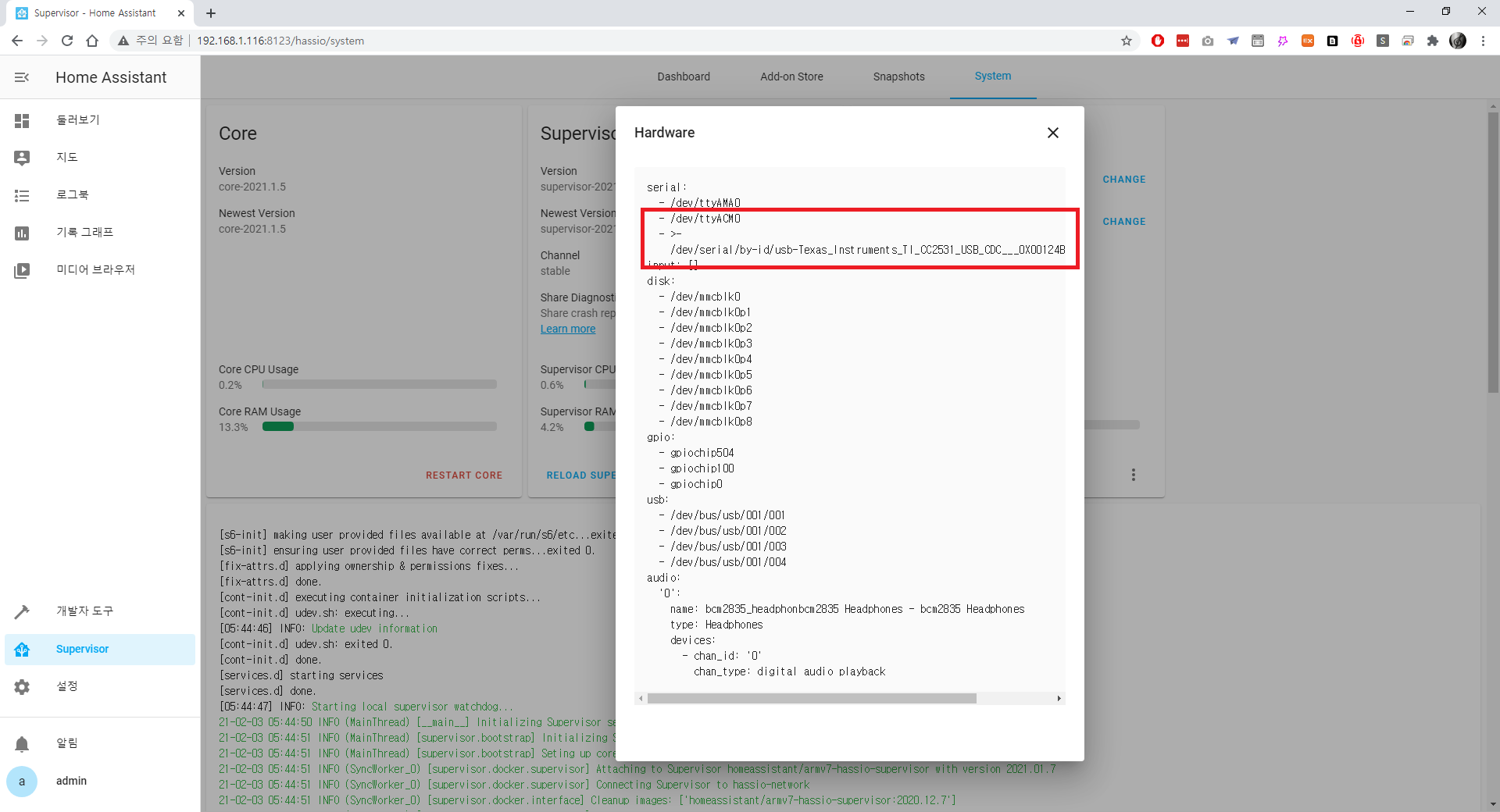Open the 지도 map page

point(100,158)
